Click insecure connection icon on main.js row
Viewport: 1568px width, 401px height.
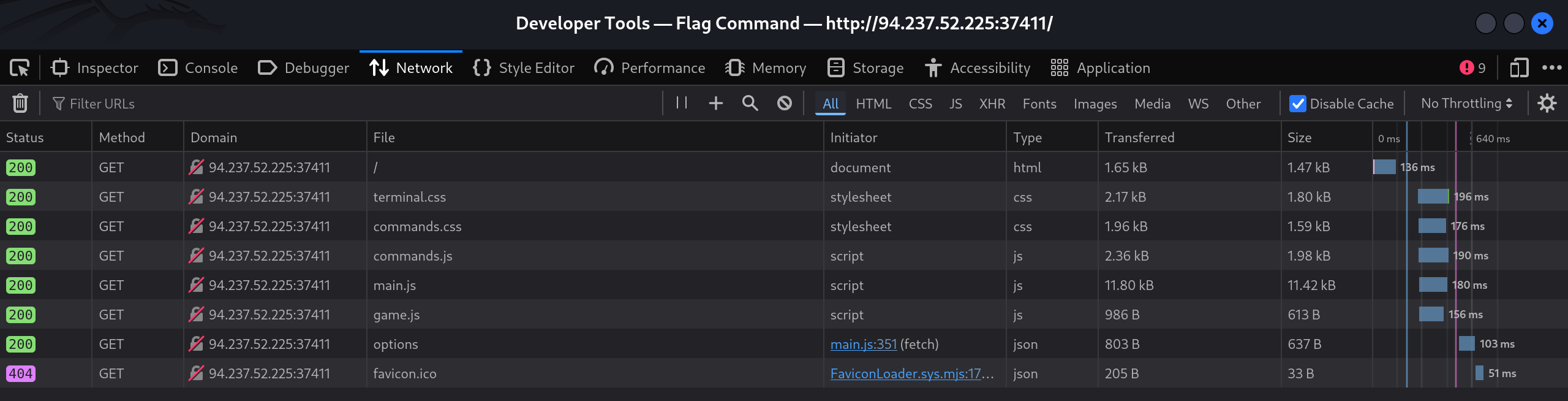point(196,285)
